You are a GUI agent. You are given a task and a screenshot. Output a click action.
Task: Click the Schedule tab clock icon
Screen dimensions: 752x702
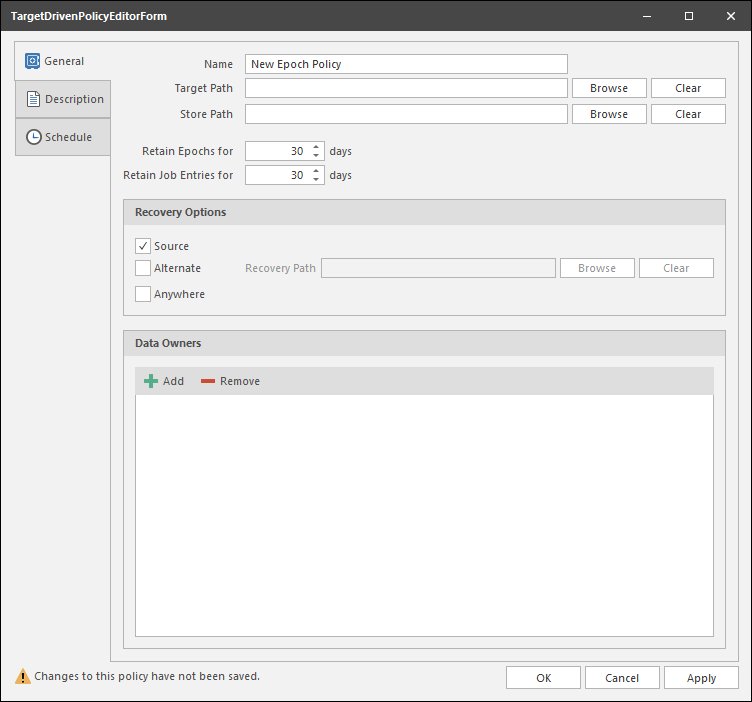[33, 137]
